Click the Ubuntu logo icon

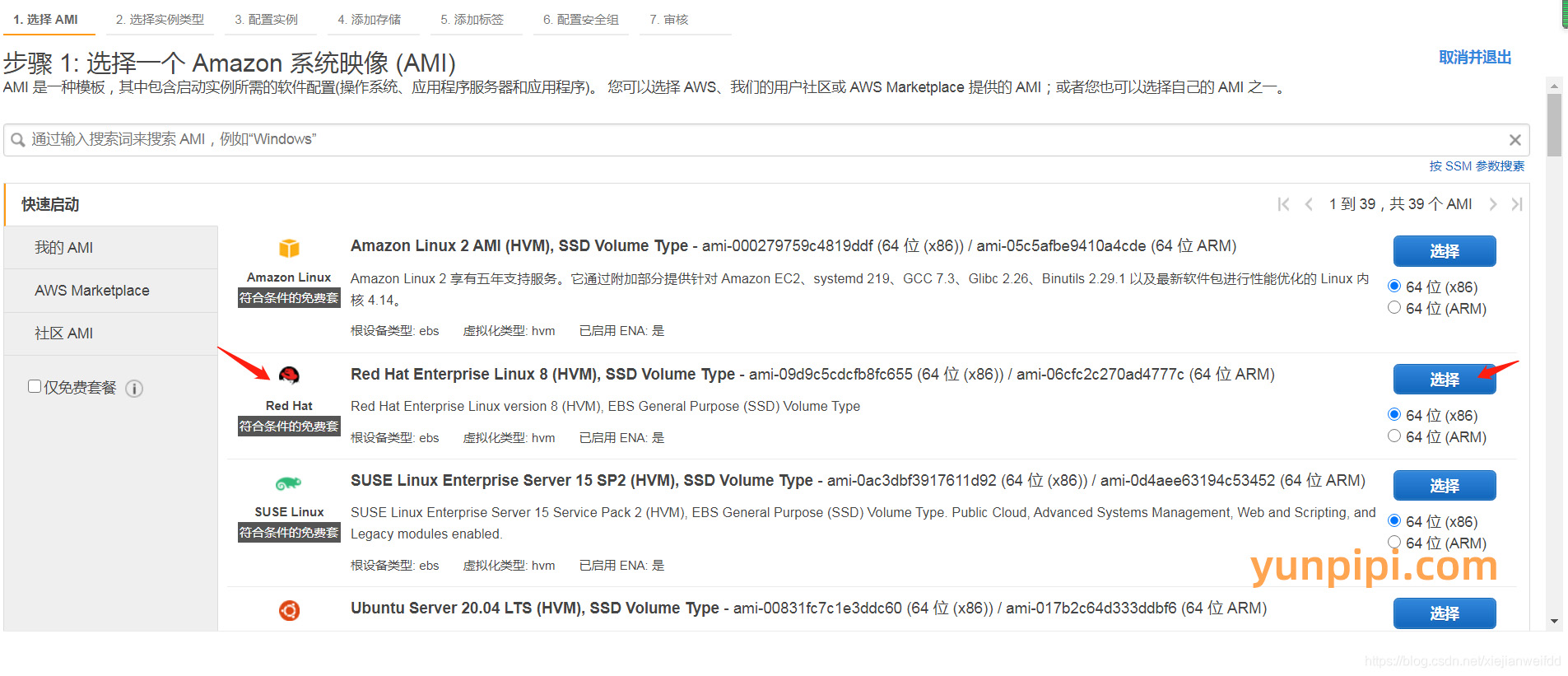(x=289, y=610)
